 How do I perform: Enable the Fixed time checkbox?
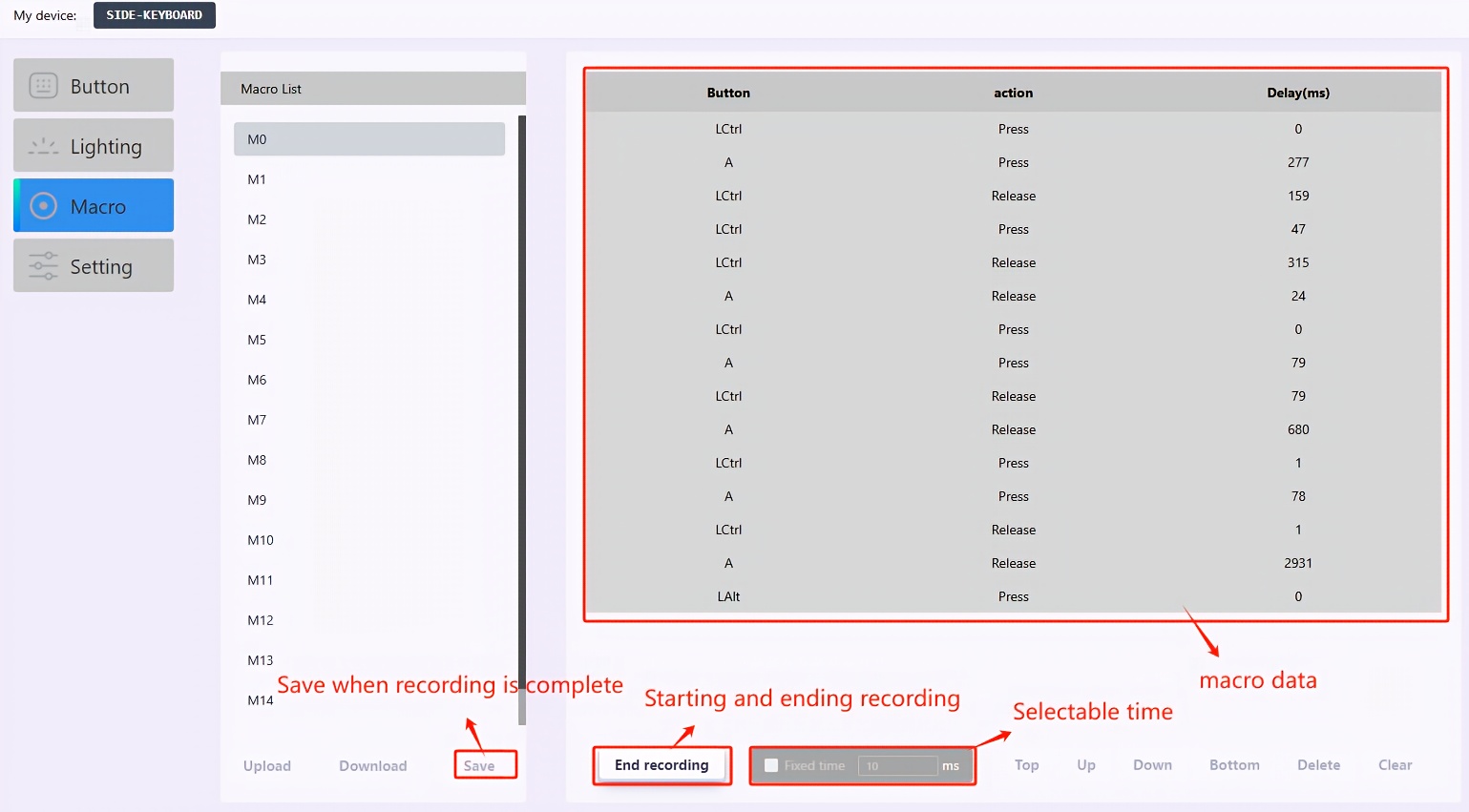click(771, 765)
